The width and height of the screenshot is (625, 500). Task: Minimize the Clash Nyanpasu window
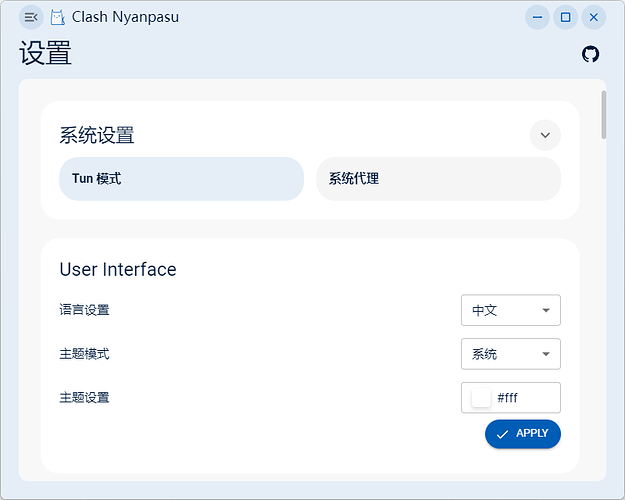[537, 18]
